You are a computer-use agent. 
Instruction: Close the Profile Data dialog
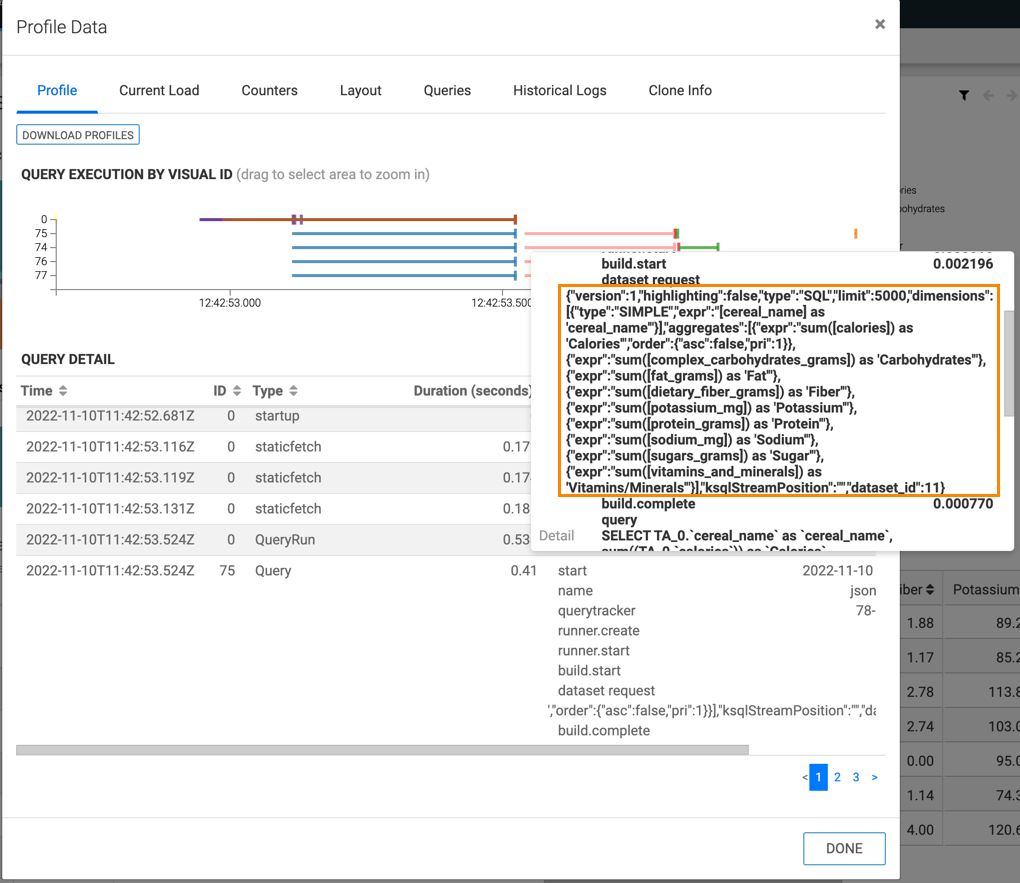pyautogui.click(x=880, y=24)
